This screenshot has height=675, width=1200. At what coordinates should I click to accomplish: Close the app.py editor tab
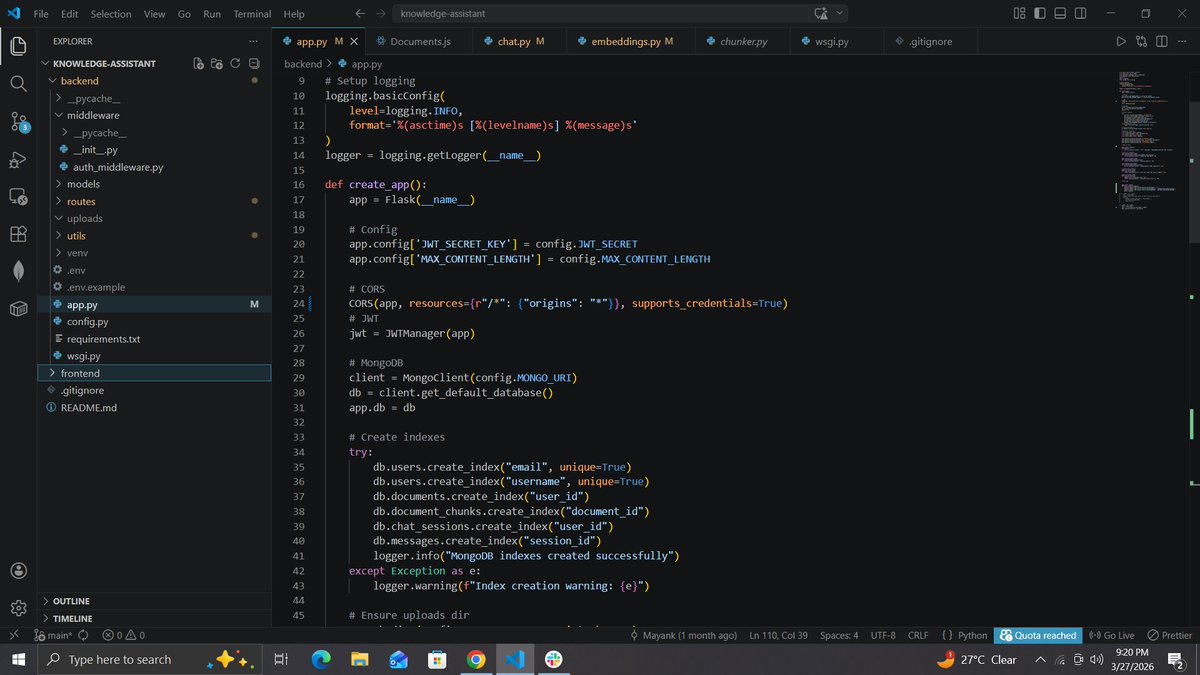[x=354, y=41]
